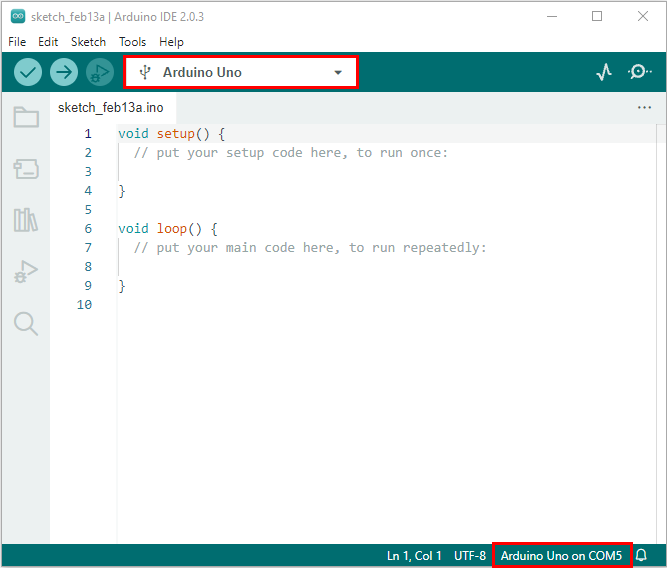The height and width of the screenshot is (568, 667).
Task: Open the Sketchbook folder sidebar icon
Action: coord(26,117)
